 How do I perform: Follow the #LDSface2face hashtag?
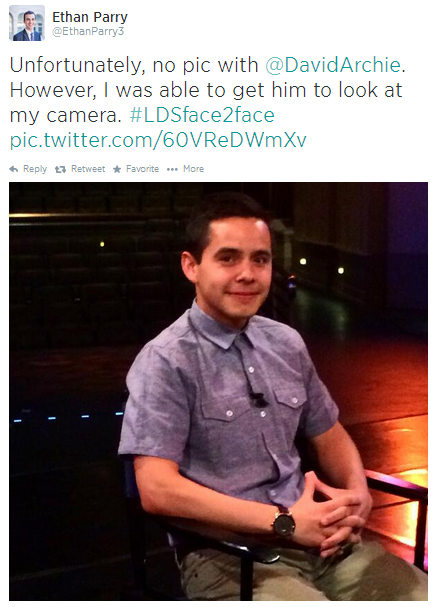point(202,115)
